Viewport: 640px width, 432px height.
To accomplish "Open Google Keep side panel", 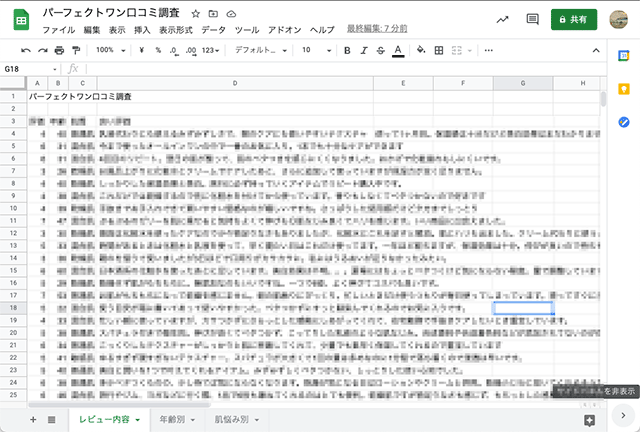I will point(624,89).
